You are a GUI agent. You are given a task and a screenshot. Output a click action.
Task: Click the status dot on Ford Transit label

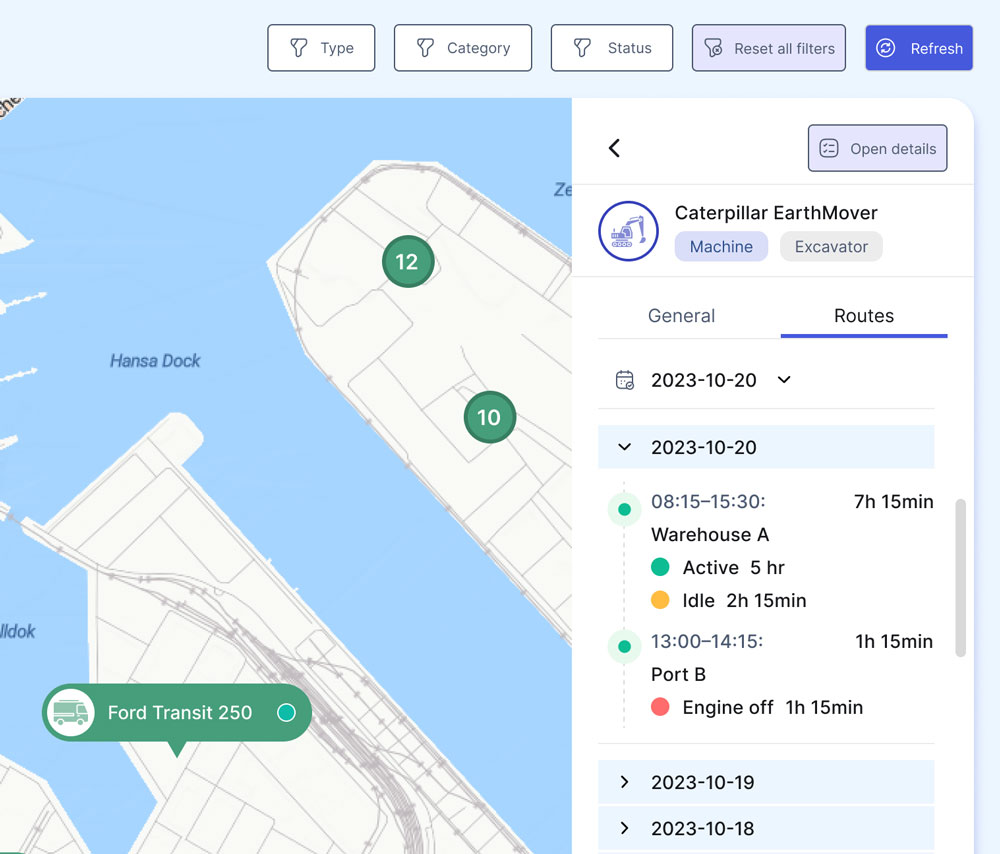(286, 713)
